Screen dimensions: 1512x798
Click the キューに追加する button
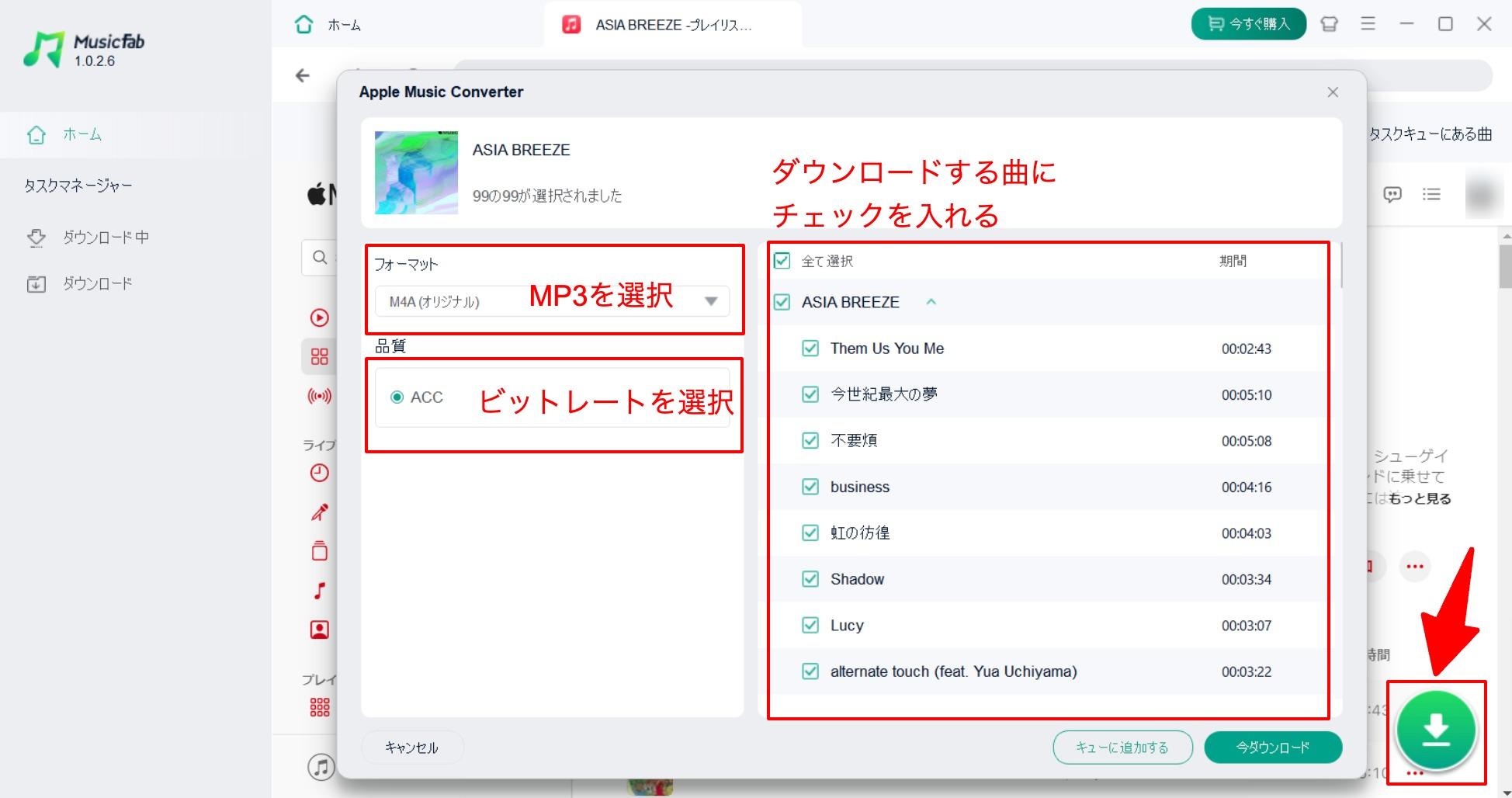[1122, 748]
